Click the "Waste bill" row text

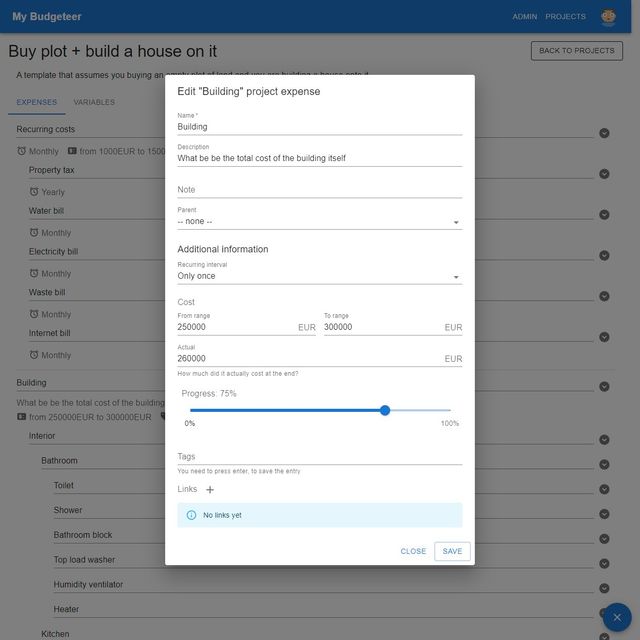click(x=47, y=292)
